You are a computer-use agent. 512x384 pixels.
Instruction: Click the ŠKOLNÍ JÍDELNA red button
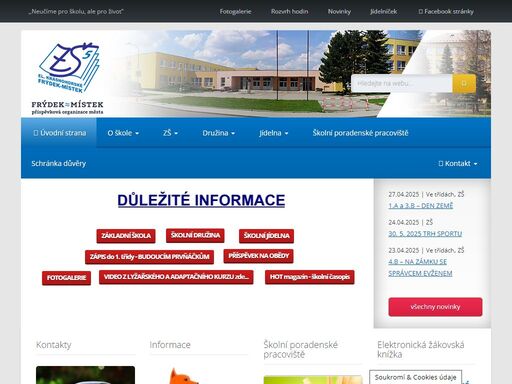pos(266,236)
